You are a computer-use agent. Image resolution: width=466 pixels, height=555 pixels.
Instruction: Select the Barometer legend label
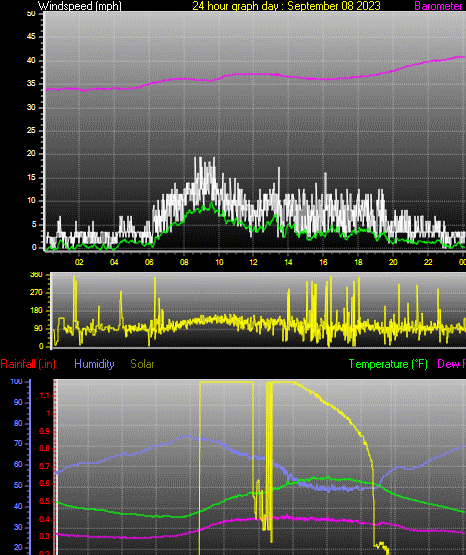tap(438, 6)
